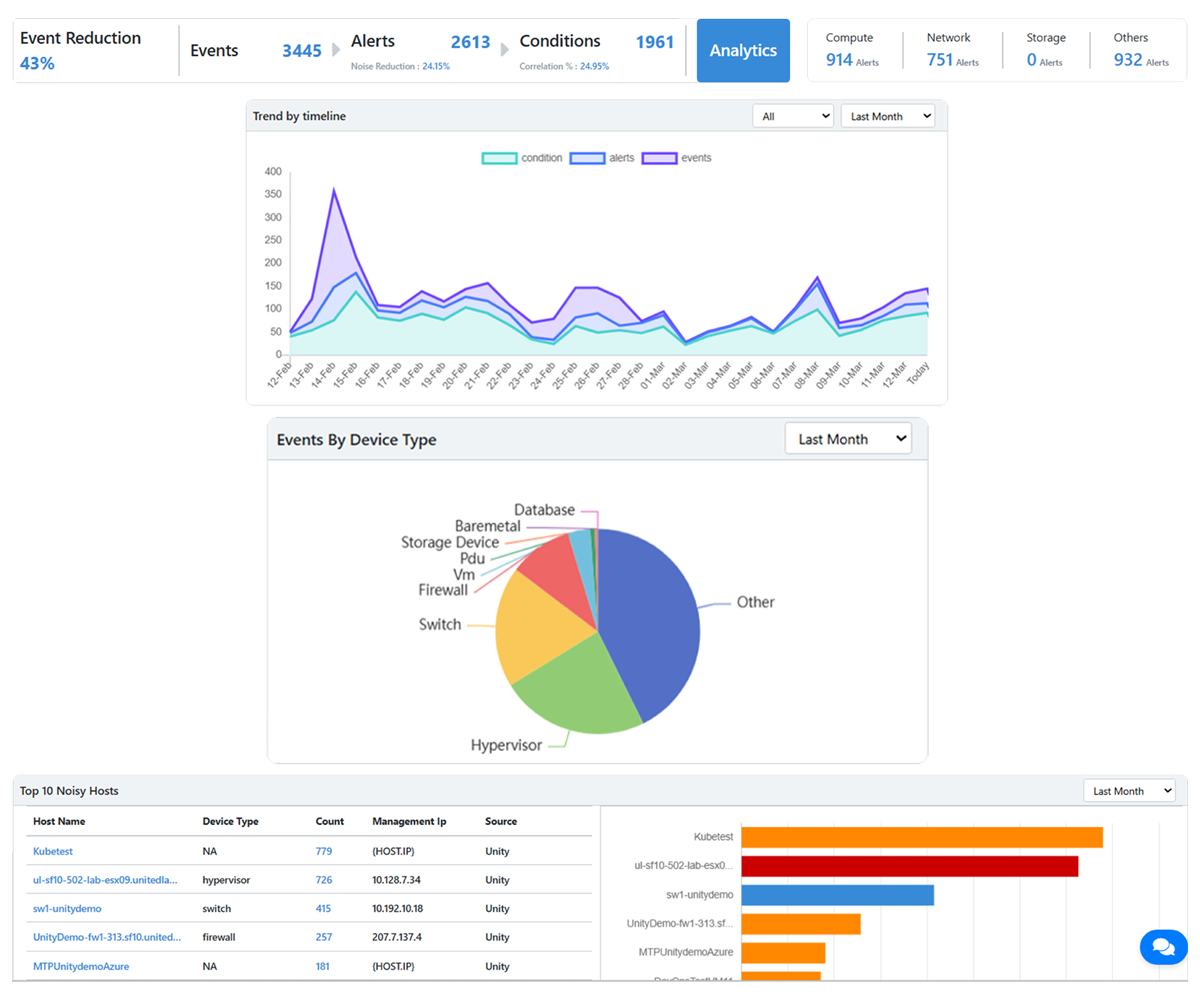The height and width of the screenshot is (1000, 1200).
Task: Click the red ul-sf10-502-lab-esx09 bar in chart
Action: 909,866
